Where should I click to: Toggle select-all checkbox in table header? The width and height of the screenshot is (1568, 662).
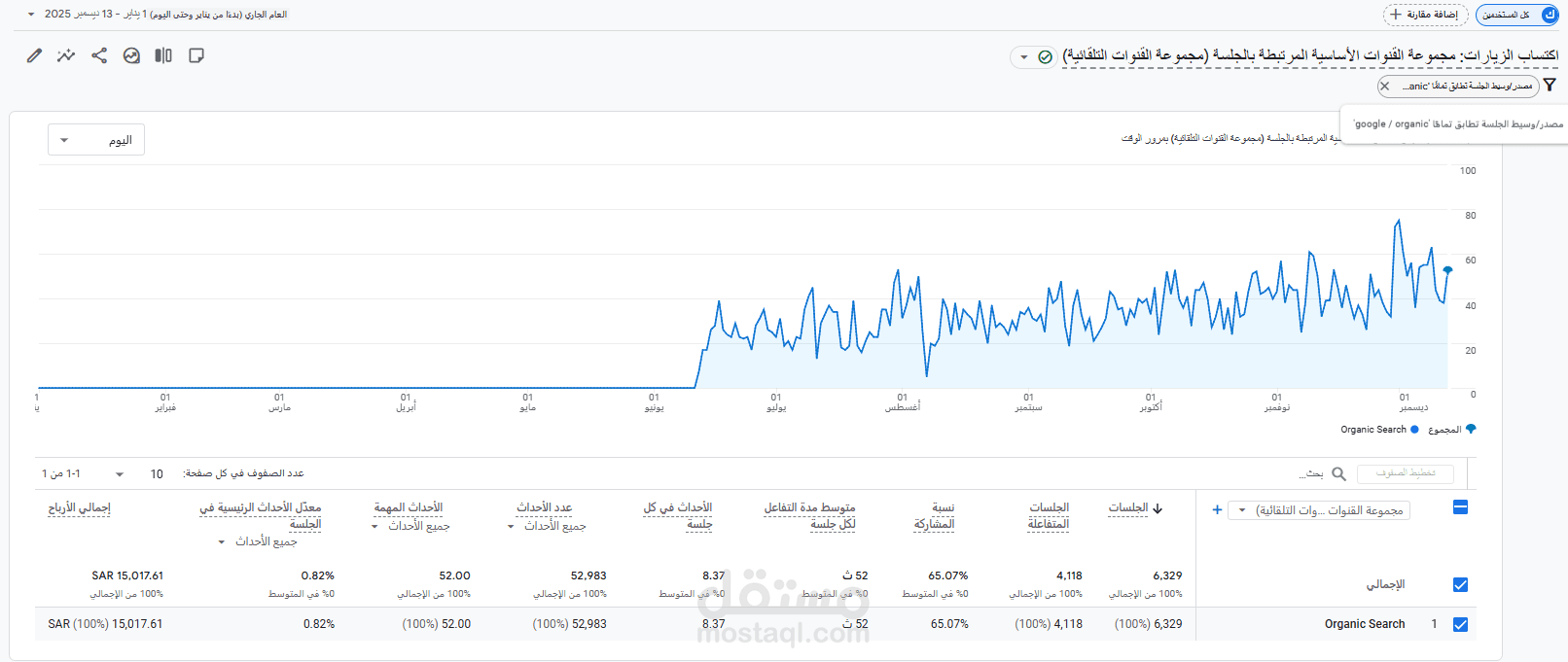point(1460,507)
